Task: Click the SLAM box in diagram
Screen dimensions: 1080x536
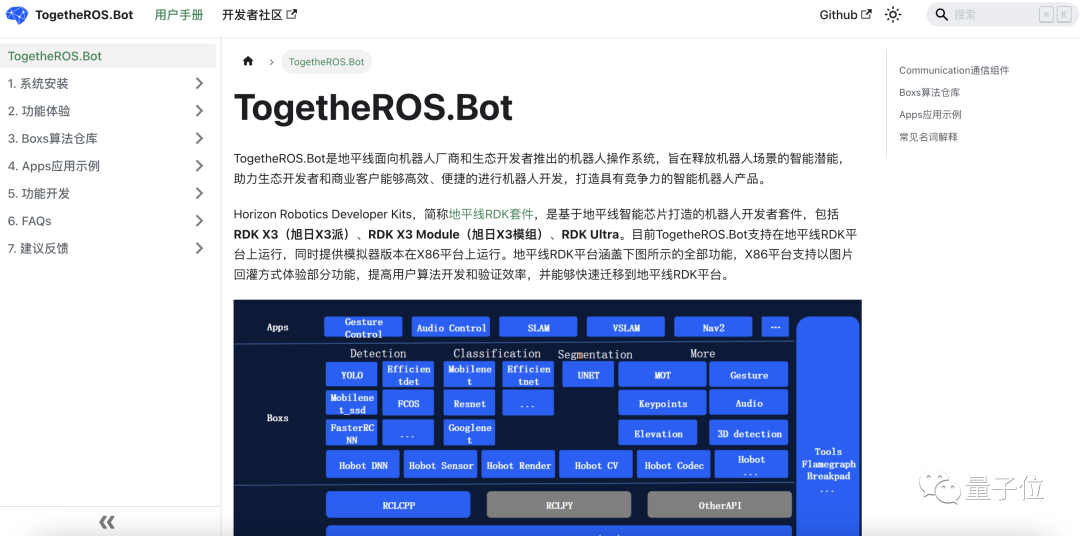Action: tap(538, 327)
